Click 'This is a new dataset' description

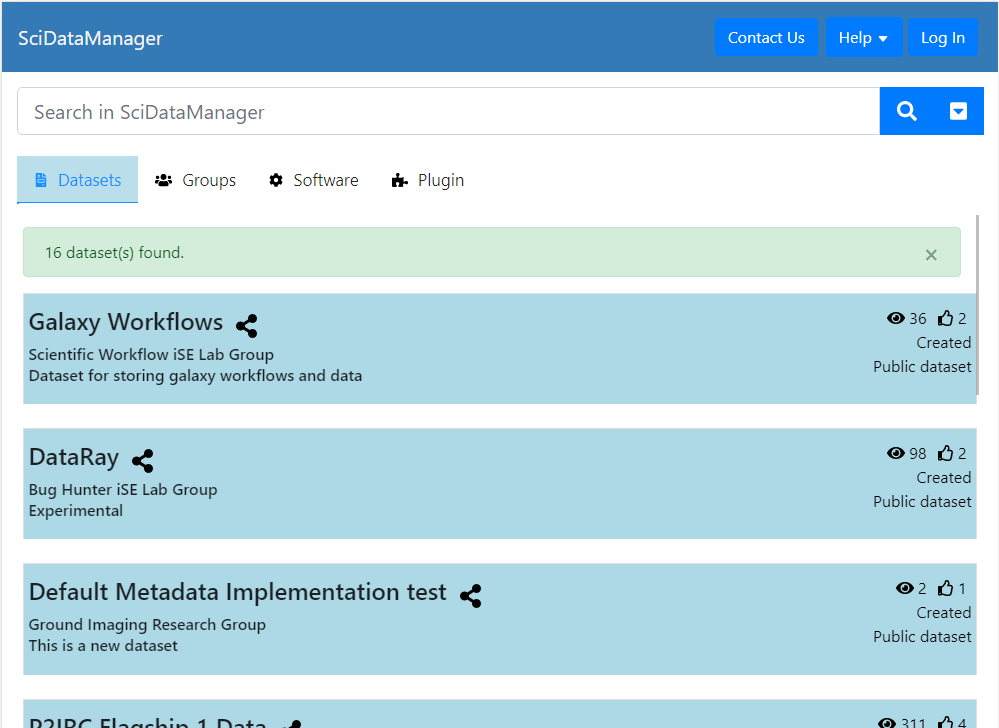click(x=103, y=646)
